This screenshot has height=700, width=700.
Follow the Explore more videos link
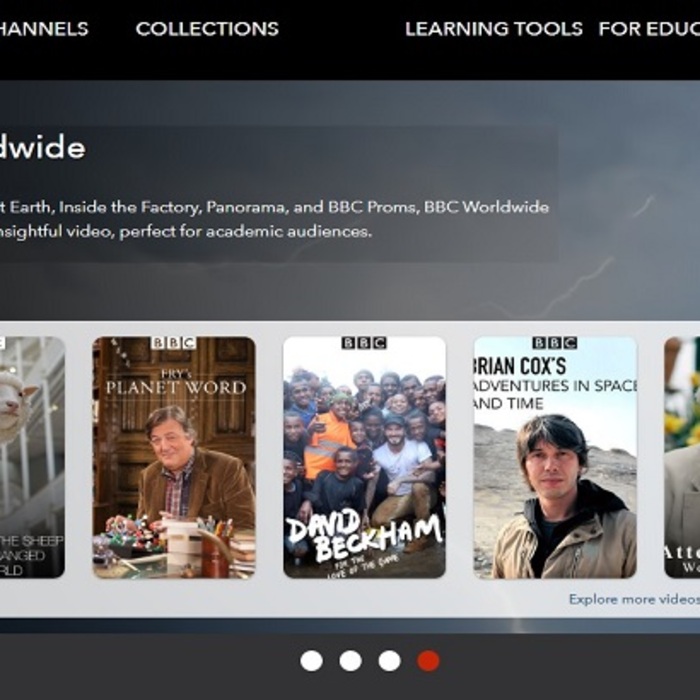click(x=633, y=599)
